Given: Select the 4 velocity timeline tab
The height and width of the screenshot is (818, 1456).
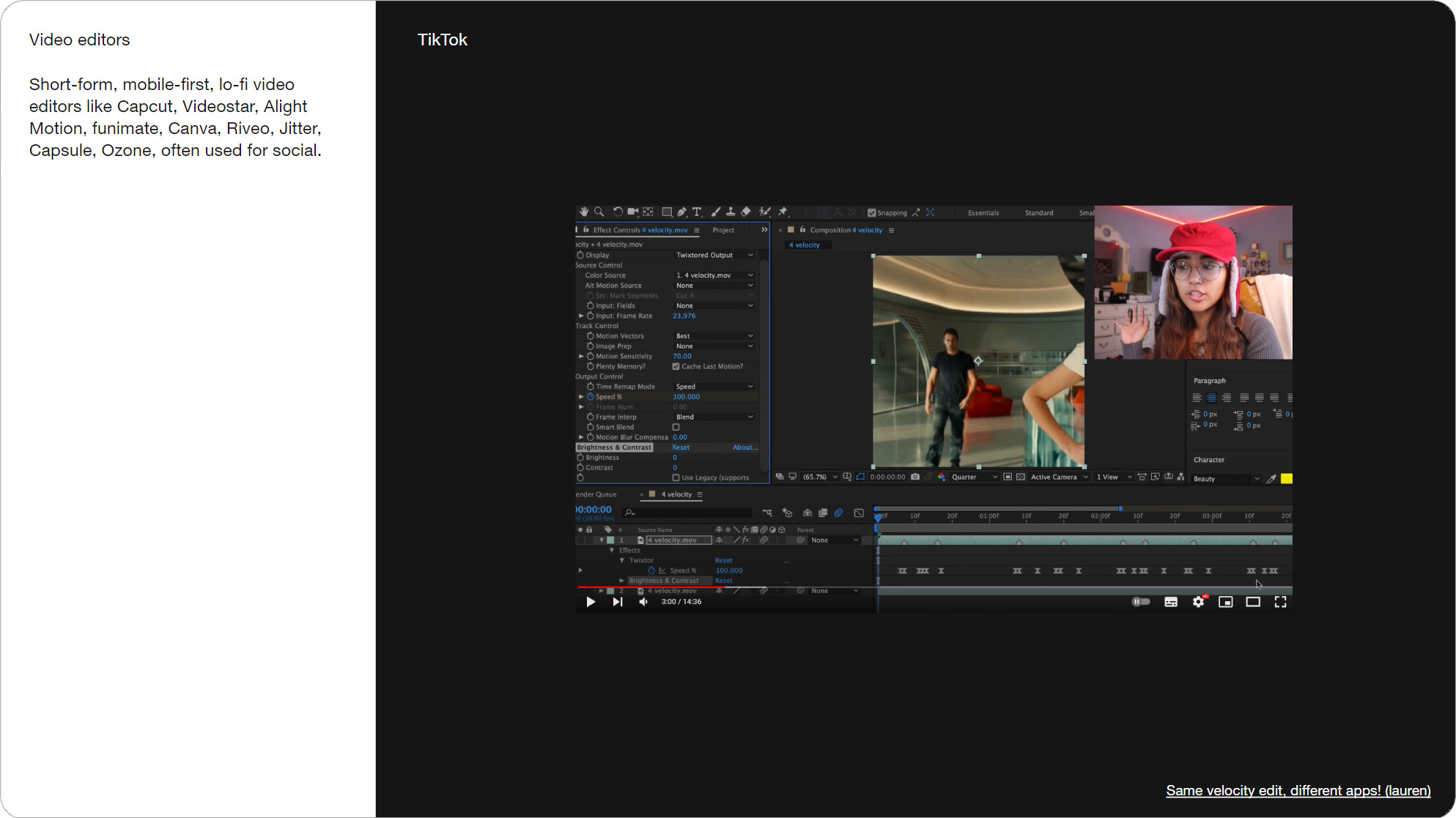Looking at the screenshot, I should tap(676, 494).
